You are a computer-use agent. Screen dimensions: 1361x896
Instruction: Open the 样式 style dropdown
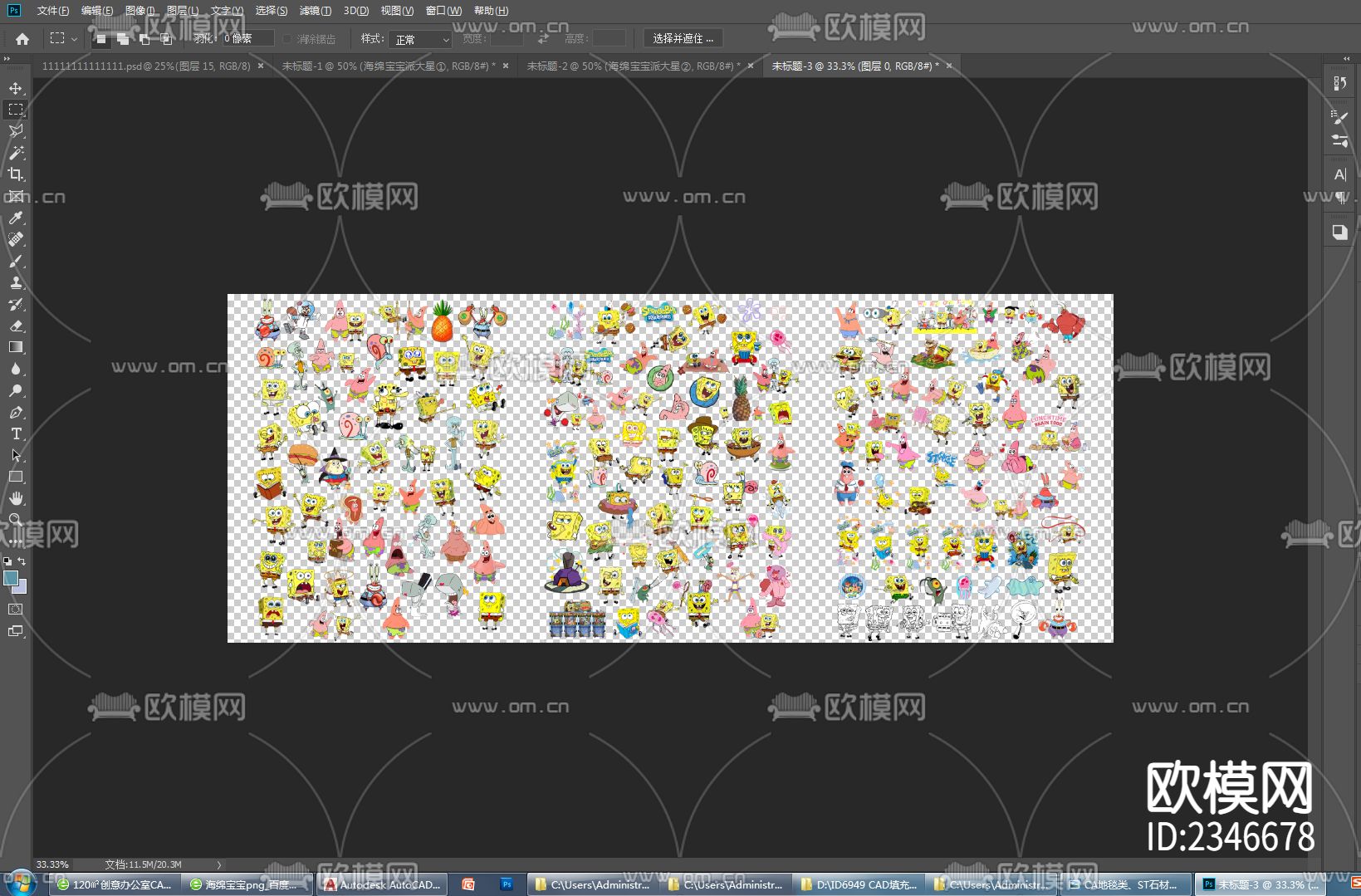coord(420,39)
